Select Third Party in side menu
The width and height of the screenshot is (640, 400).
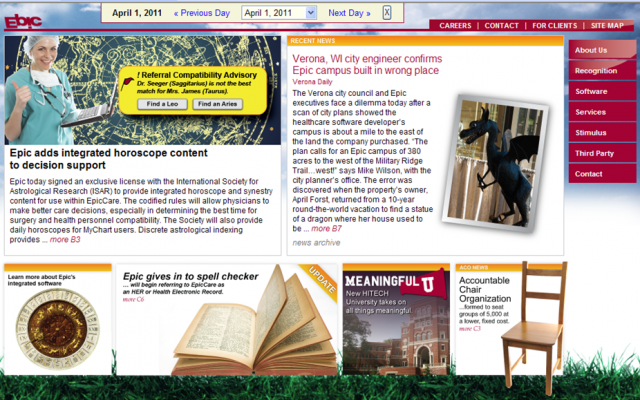pos(602,153)
